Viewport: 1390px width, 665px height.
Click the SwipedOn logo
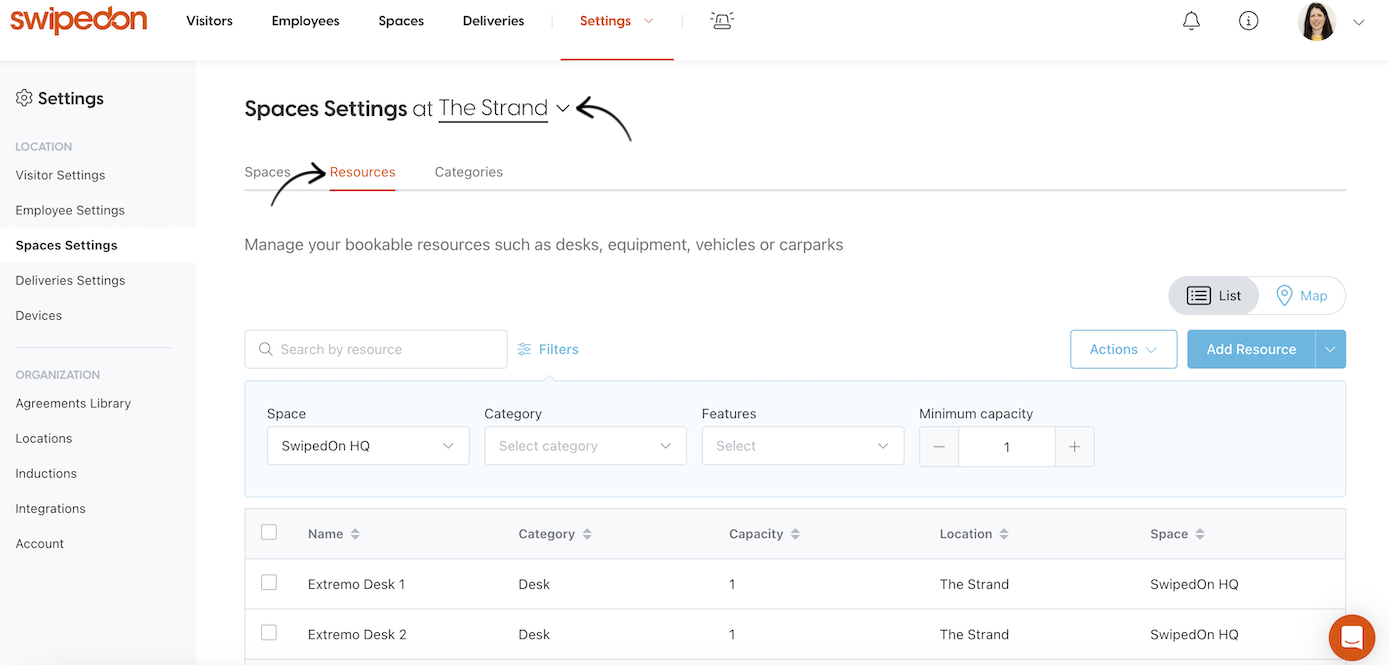tap(79, 20)
